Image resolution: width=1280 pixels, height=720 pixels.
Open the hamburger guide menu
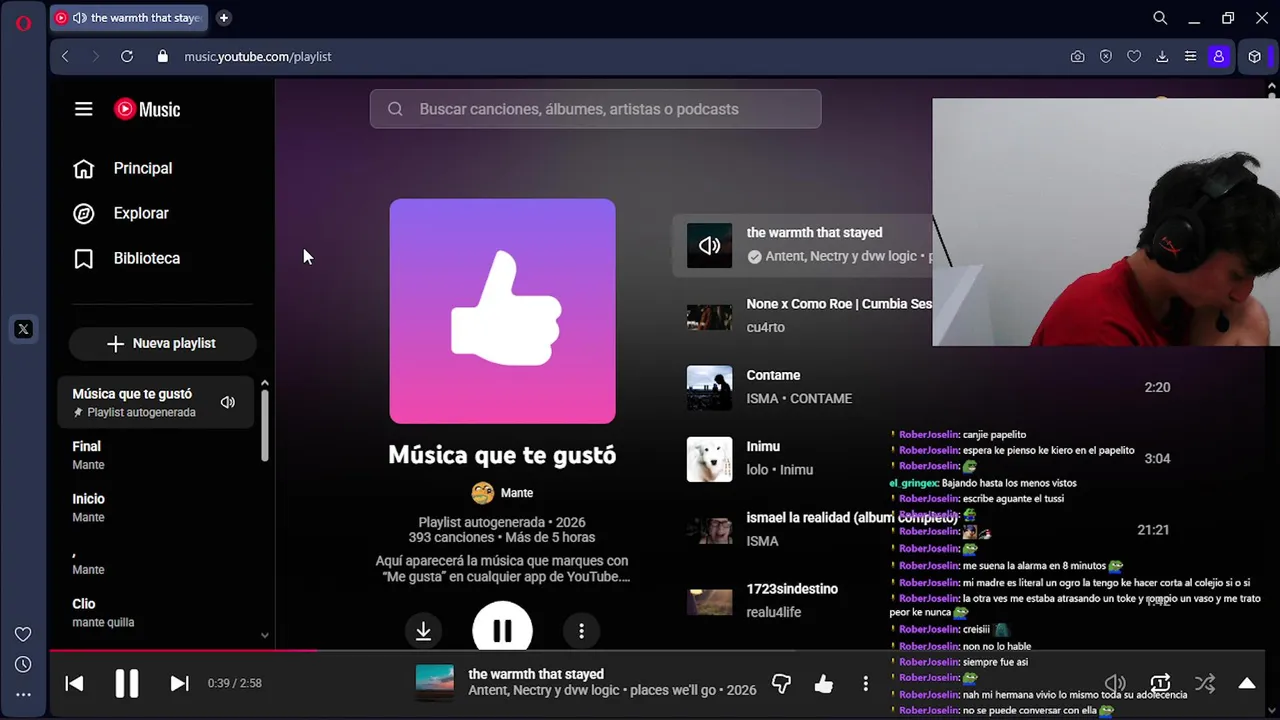tap(83, 109)
